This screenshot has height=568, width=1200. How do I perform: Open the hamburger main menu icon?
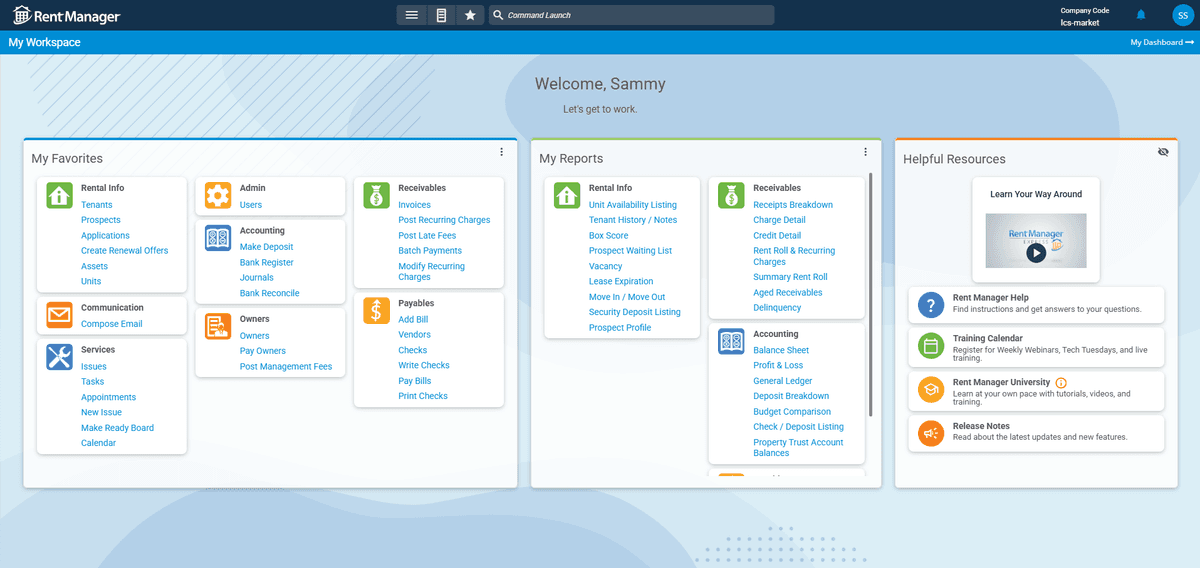[x=411, y=15]
